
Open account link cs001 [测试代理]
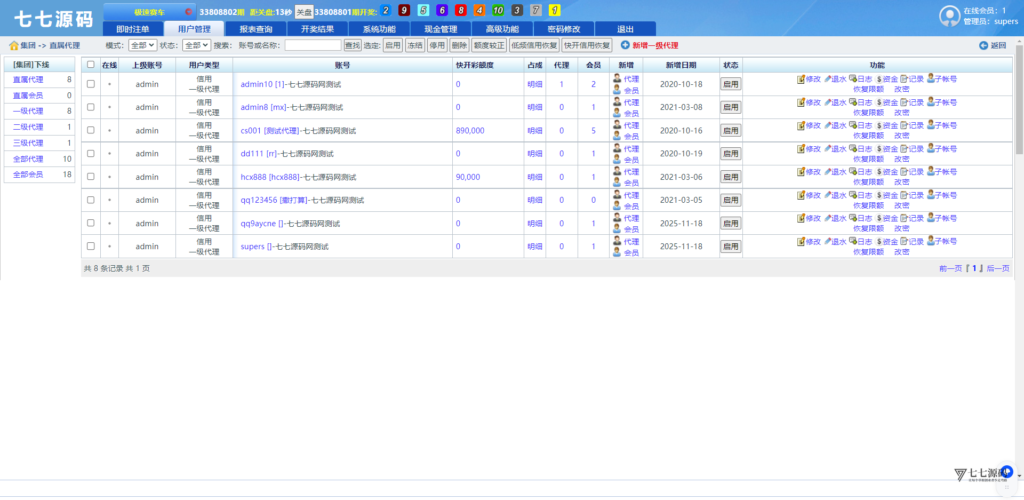click(x=268, y=131)
